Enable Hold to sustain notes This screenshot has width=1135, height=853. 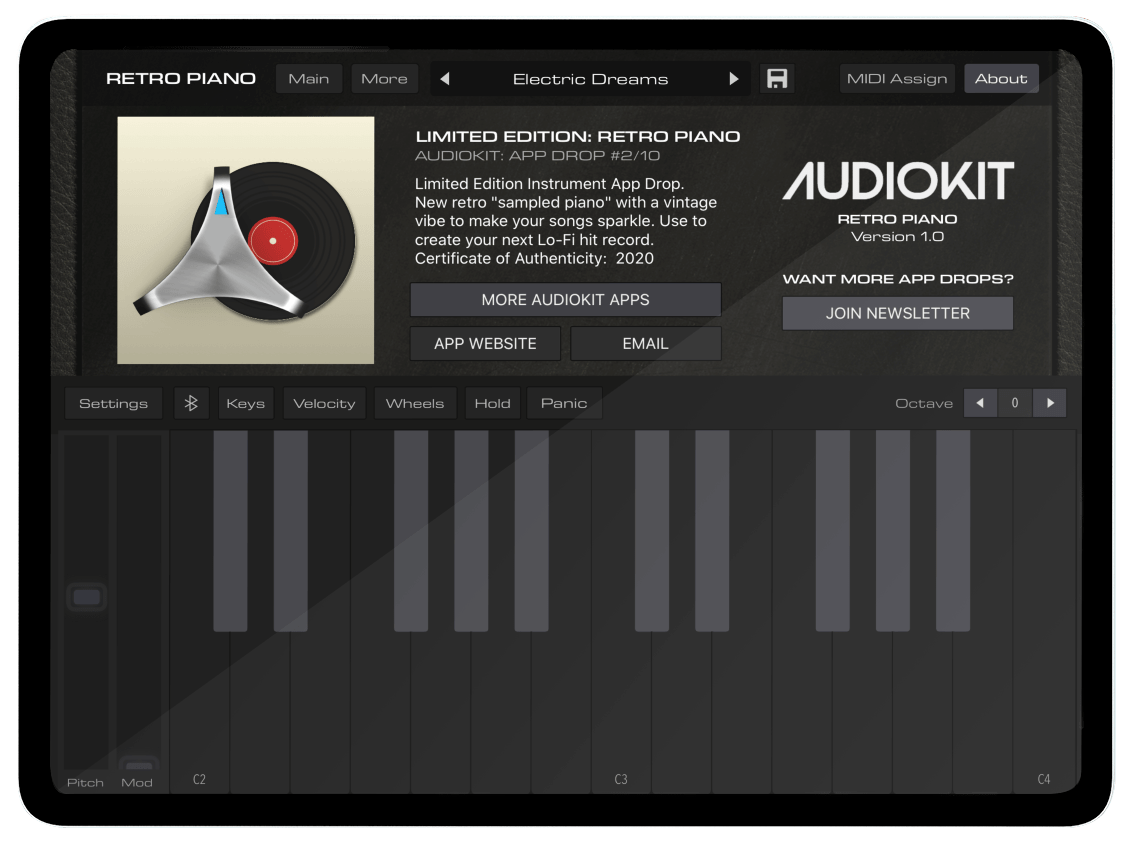point(492,402)
